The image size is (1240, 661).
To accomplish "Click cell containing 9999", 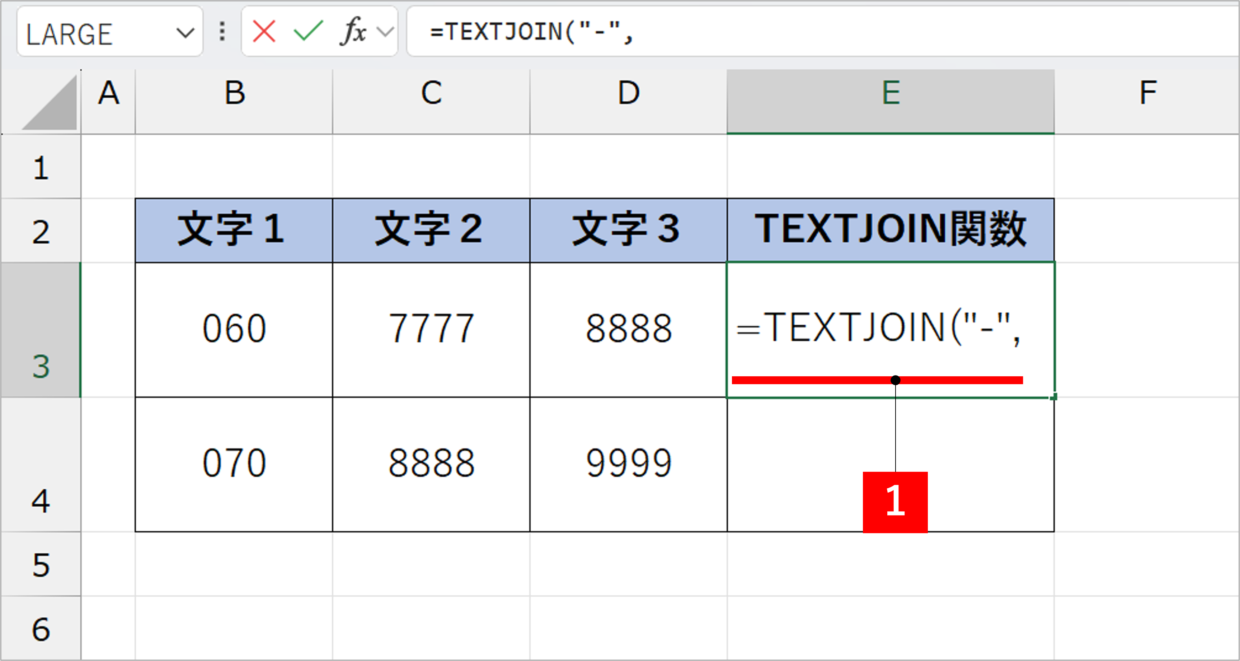I will pos(628,464).
